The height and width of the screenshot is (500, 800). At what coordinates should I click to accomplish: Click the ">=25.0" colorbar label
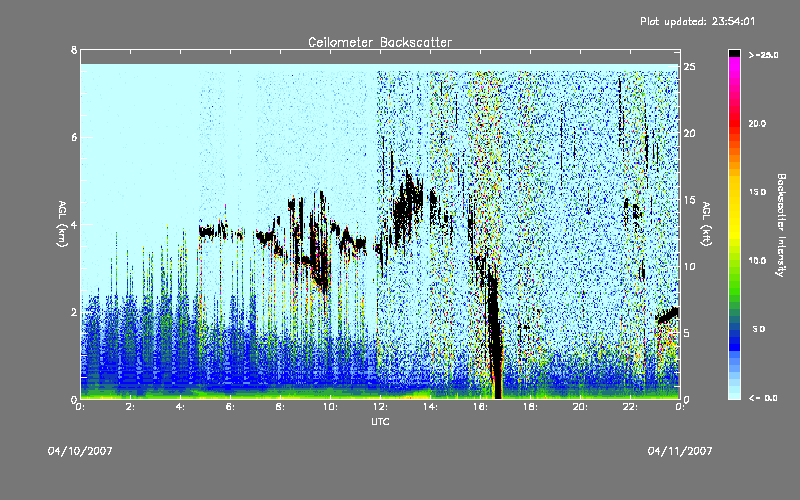(x=763, y=55)
